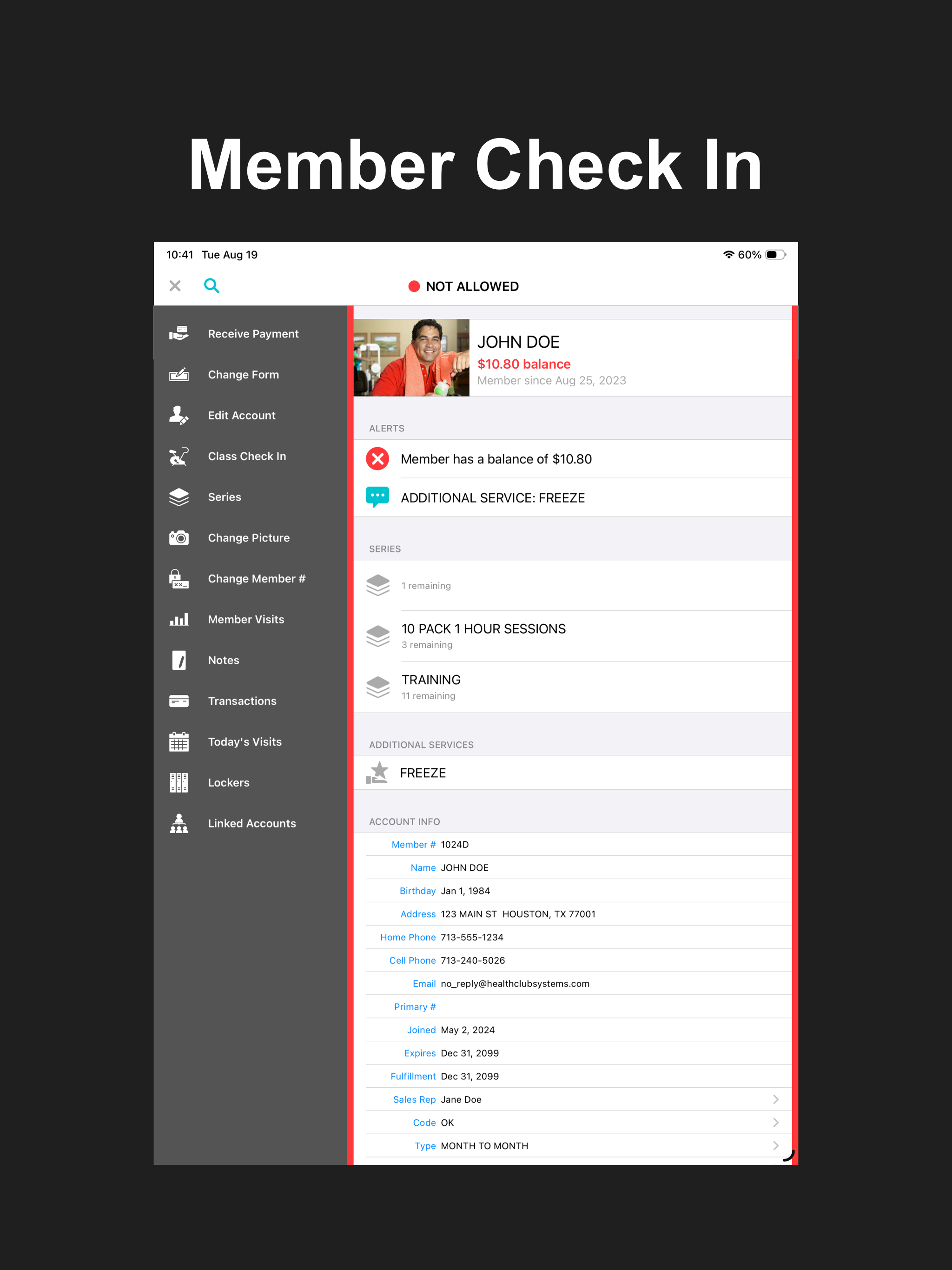Tap 'Member since Aug 25, 2023' text
952x1270 pixels.
tap(551, 380)
